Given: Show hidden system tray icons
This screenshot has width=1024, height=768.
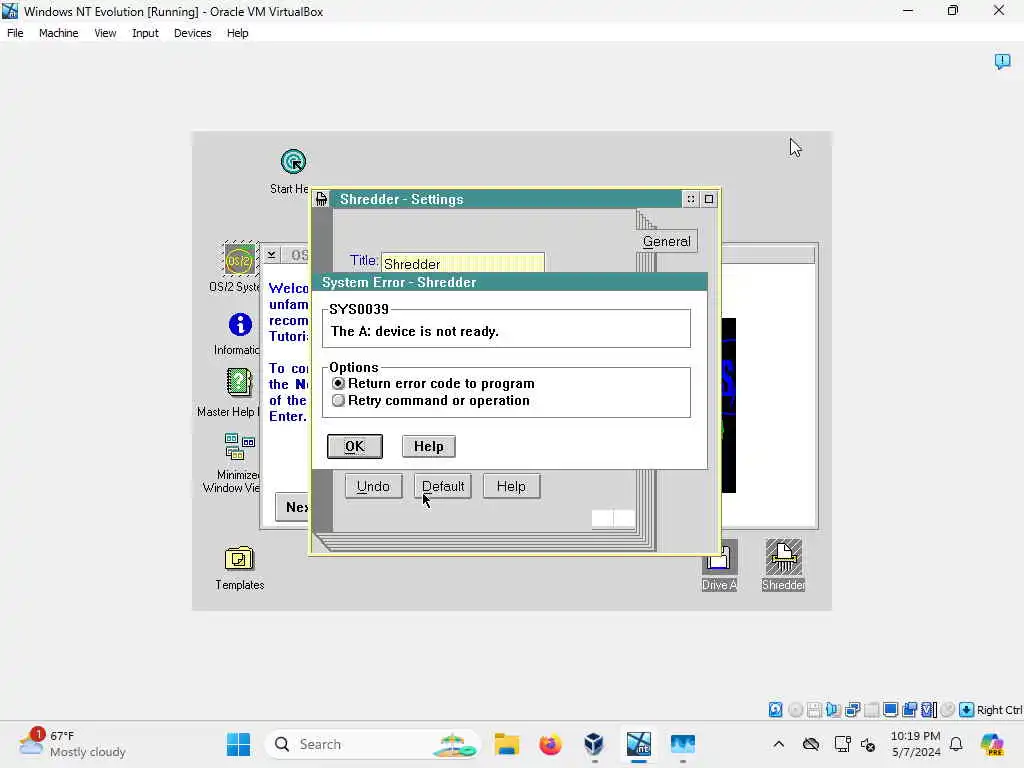Looking at the screenshot, I should [x=778, y=744].
